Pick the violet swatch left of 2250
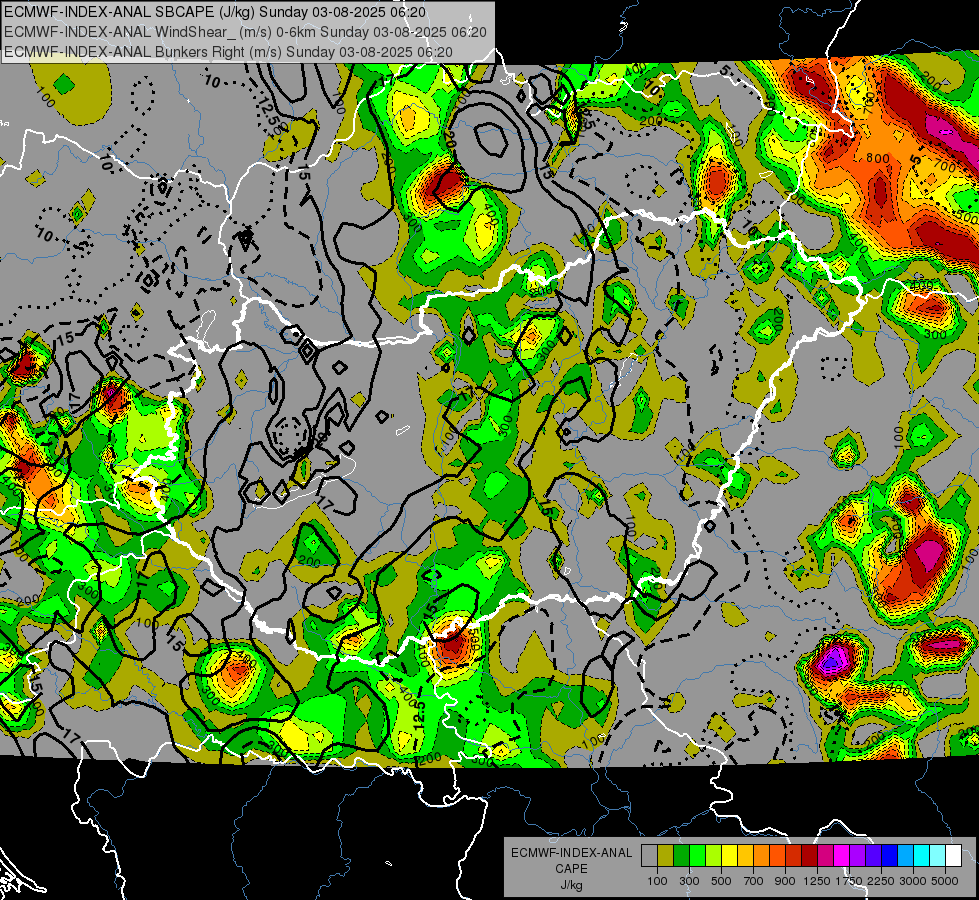The image size is (979, 900). (873, 856)
